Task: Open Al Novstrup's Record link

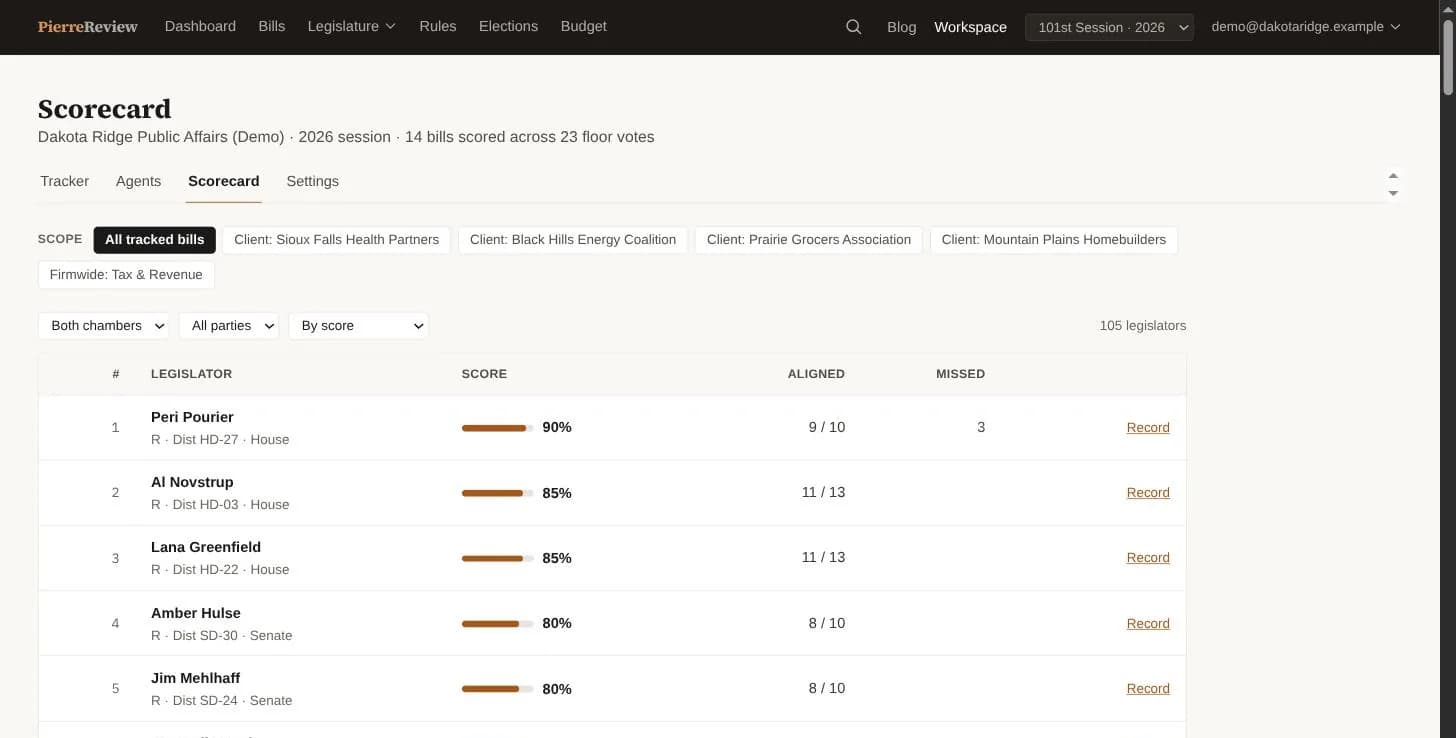Action: pos(1148,493)
